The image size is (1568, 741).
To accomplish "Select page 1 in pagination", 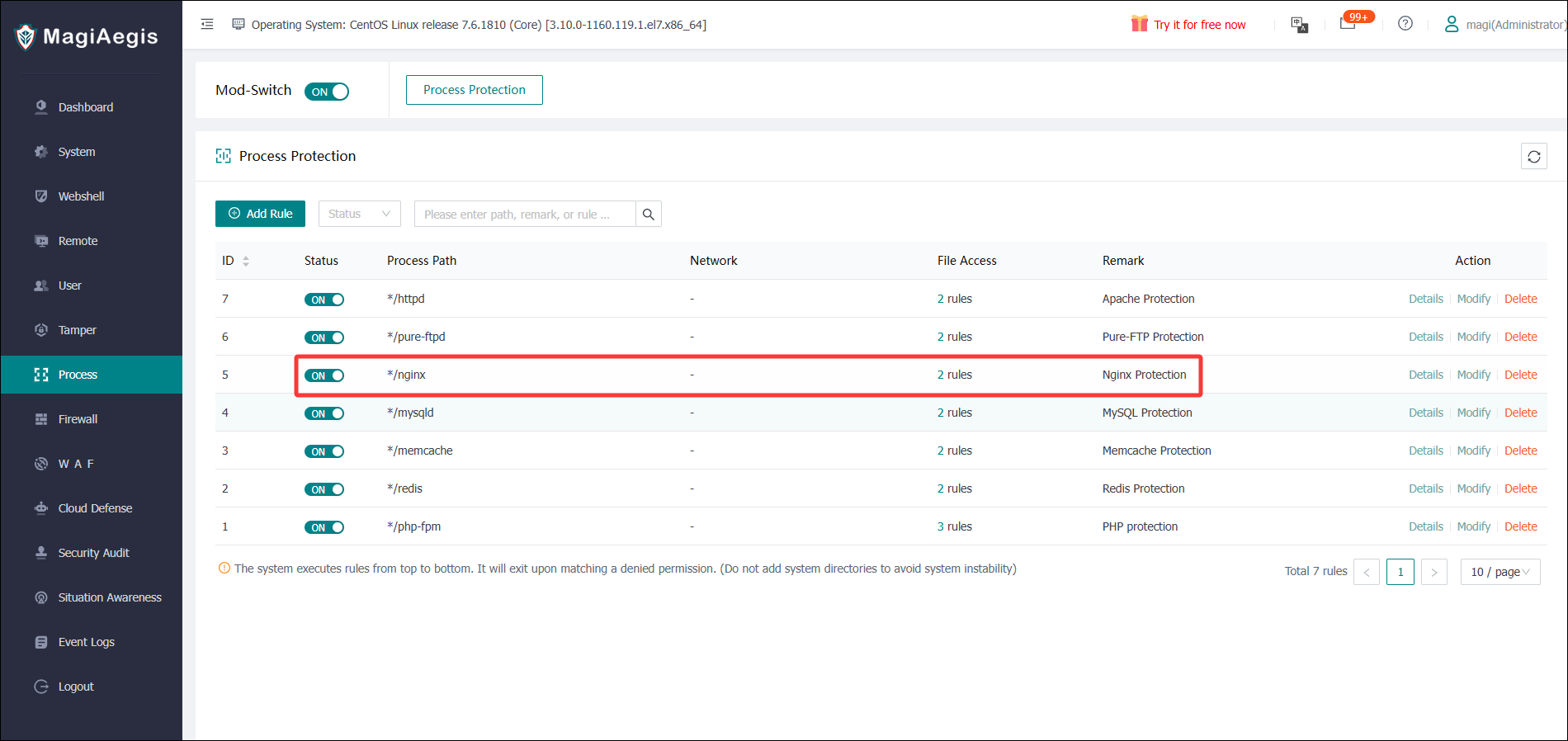I will 1400,572.
